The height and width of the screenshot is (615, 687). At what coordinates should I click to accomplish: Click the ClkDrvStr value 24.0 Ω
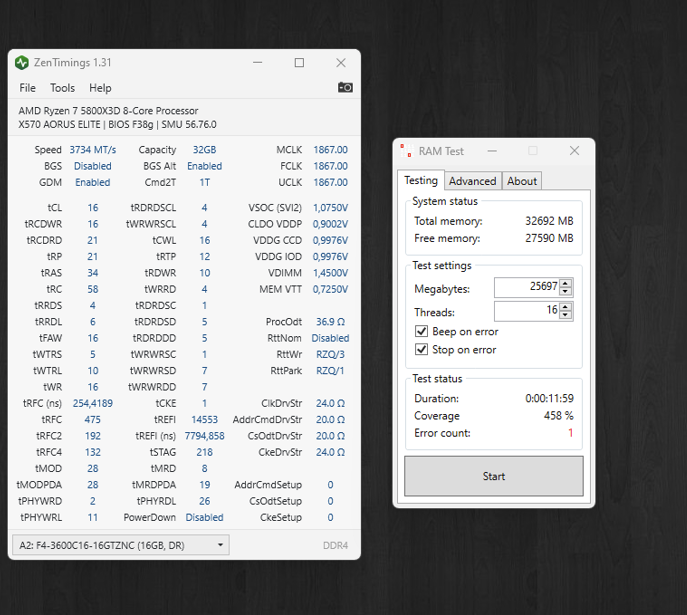click(330, 403)
